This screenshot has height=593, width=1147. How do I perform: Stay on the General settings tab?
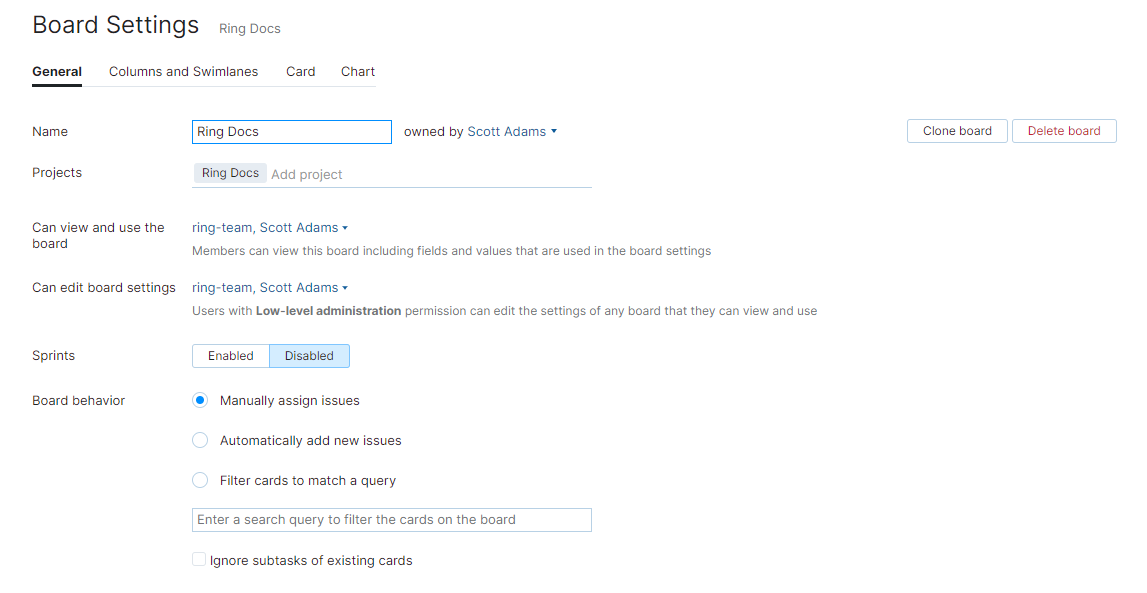(x=56, y=71)
